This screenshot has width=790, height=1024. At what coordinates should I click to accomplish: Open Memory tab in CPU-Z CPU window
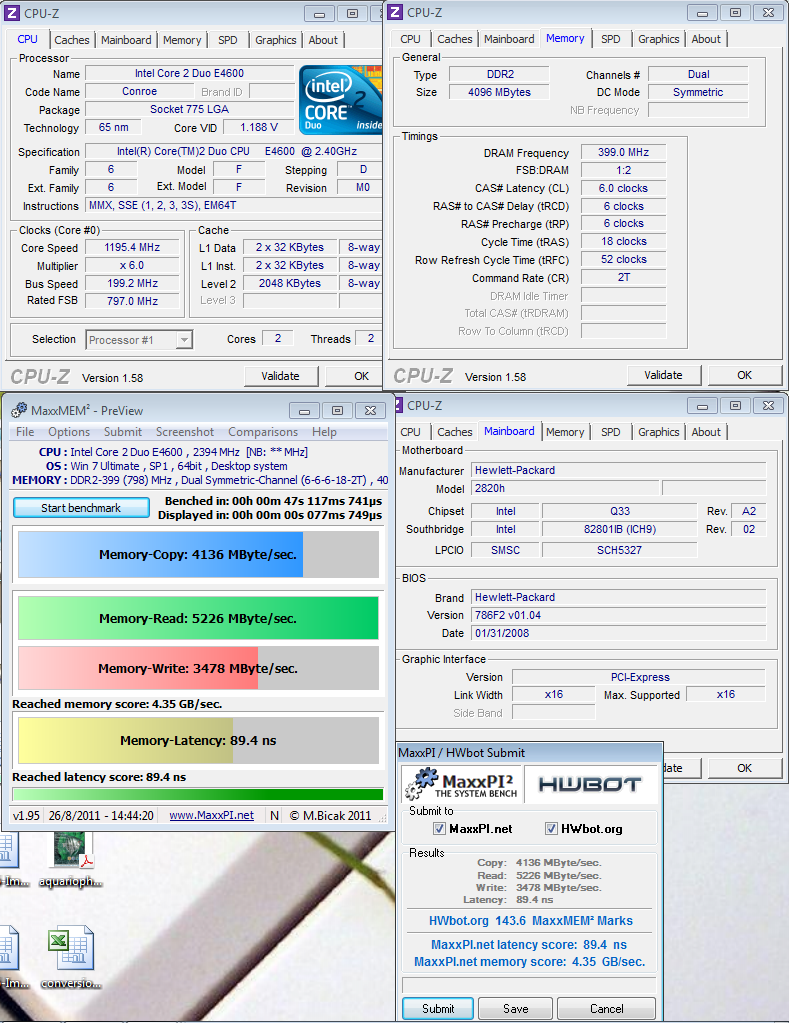click(x=182, y=40)
